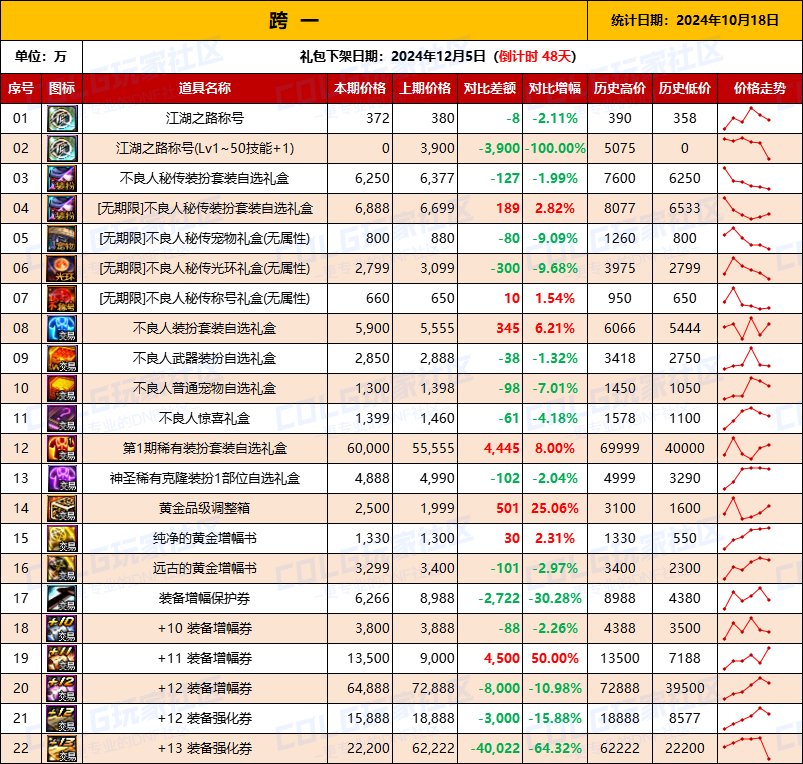The height and width of the screenshot is (764, 803).
Task: Click the 道具名称 column header
Action: 205,89
